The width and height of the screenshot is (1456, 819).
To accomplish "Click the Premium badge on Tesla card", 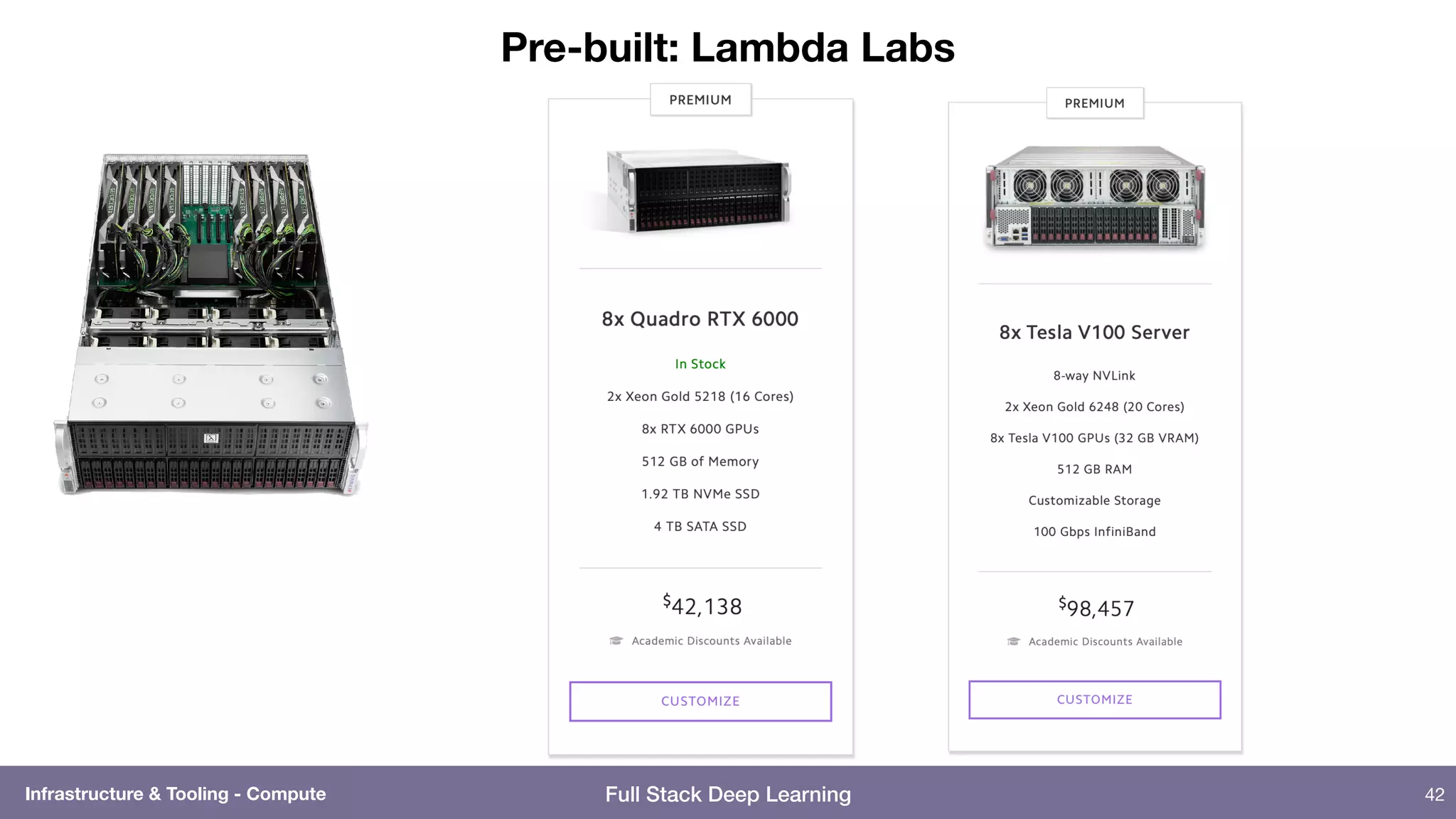I will point(1094,103).
